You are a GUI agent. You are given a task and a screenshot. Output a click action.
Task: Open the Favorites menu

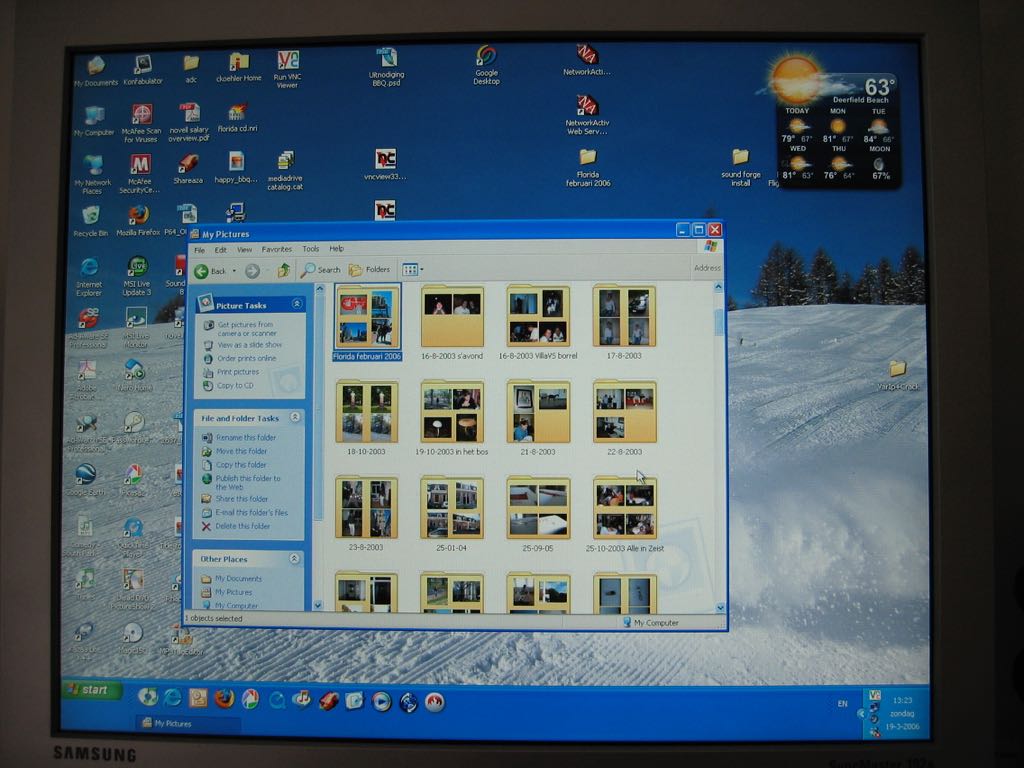(x=277, y=249)
